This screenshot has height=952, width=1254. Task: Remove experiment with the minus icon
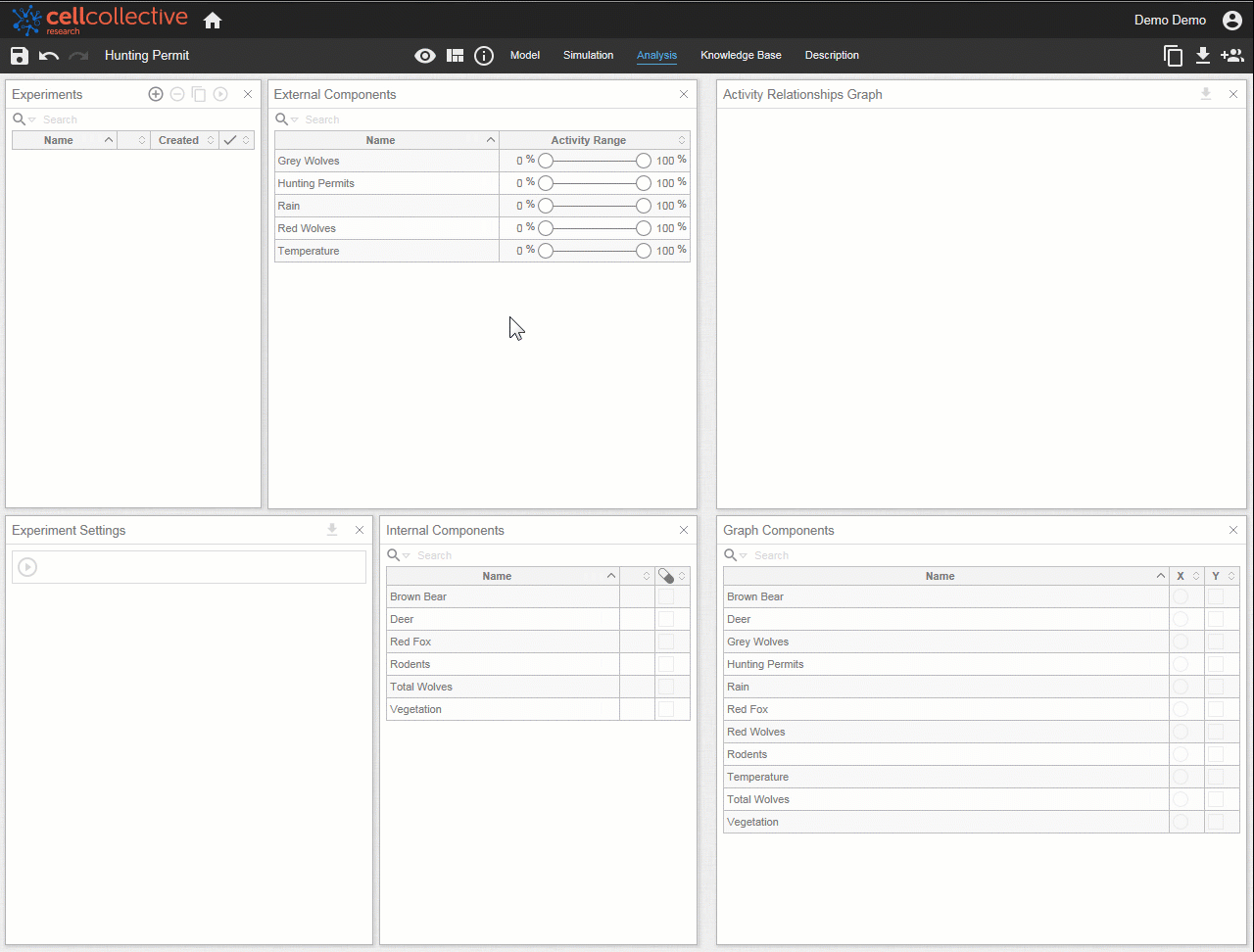point(177,94)
